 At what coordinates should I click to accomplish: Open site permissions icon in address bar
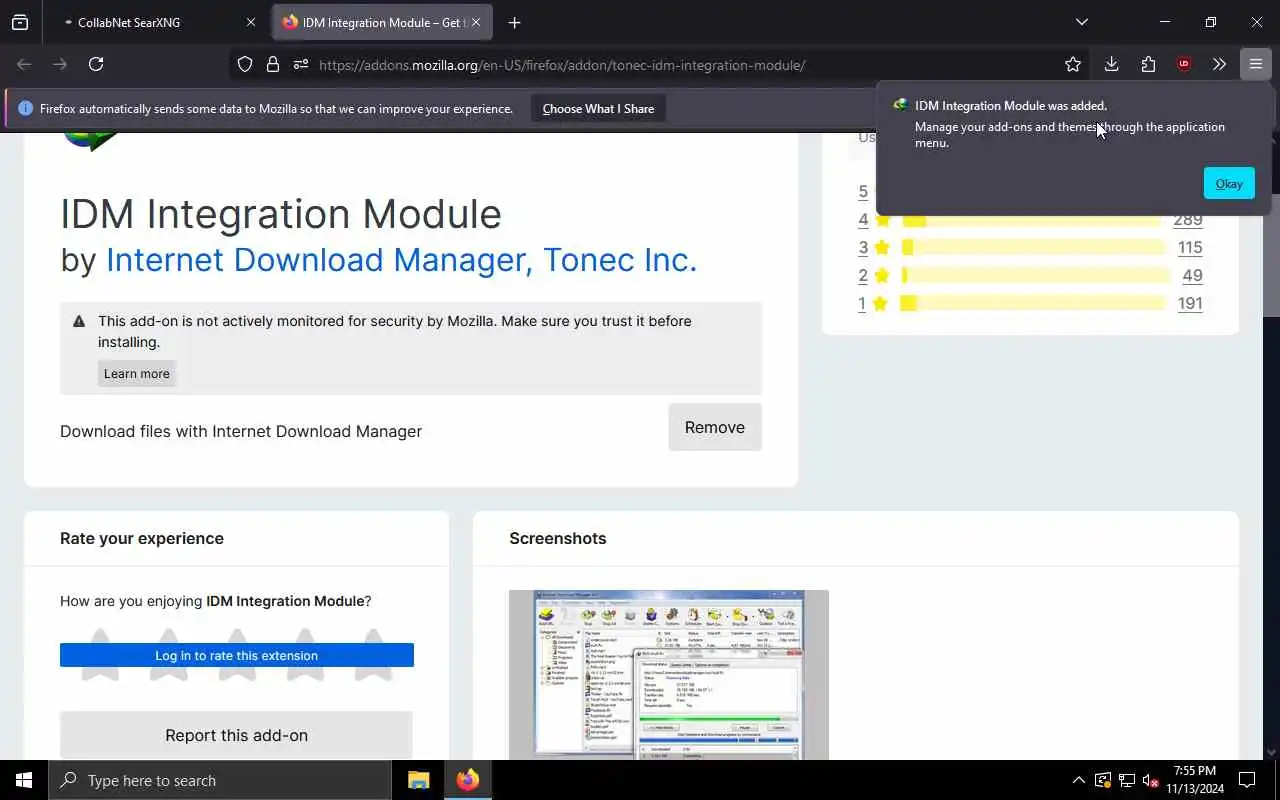coord(301,64)
